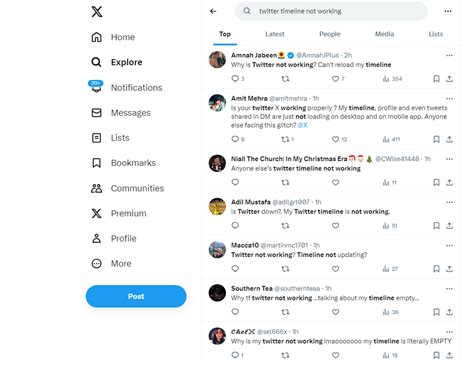Share Adil Mustafa's tweet via upload icon
The height and width of the screenshot is (365, 474).
tap(449, 226)
